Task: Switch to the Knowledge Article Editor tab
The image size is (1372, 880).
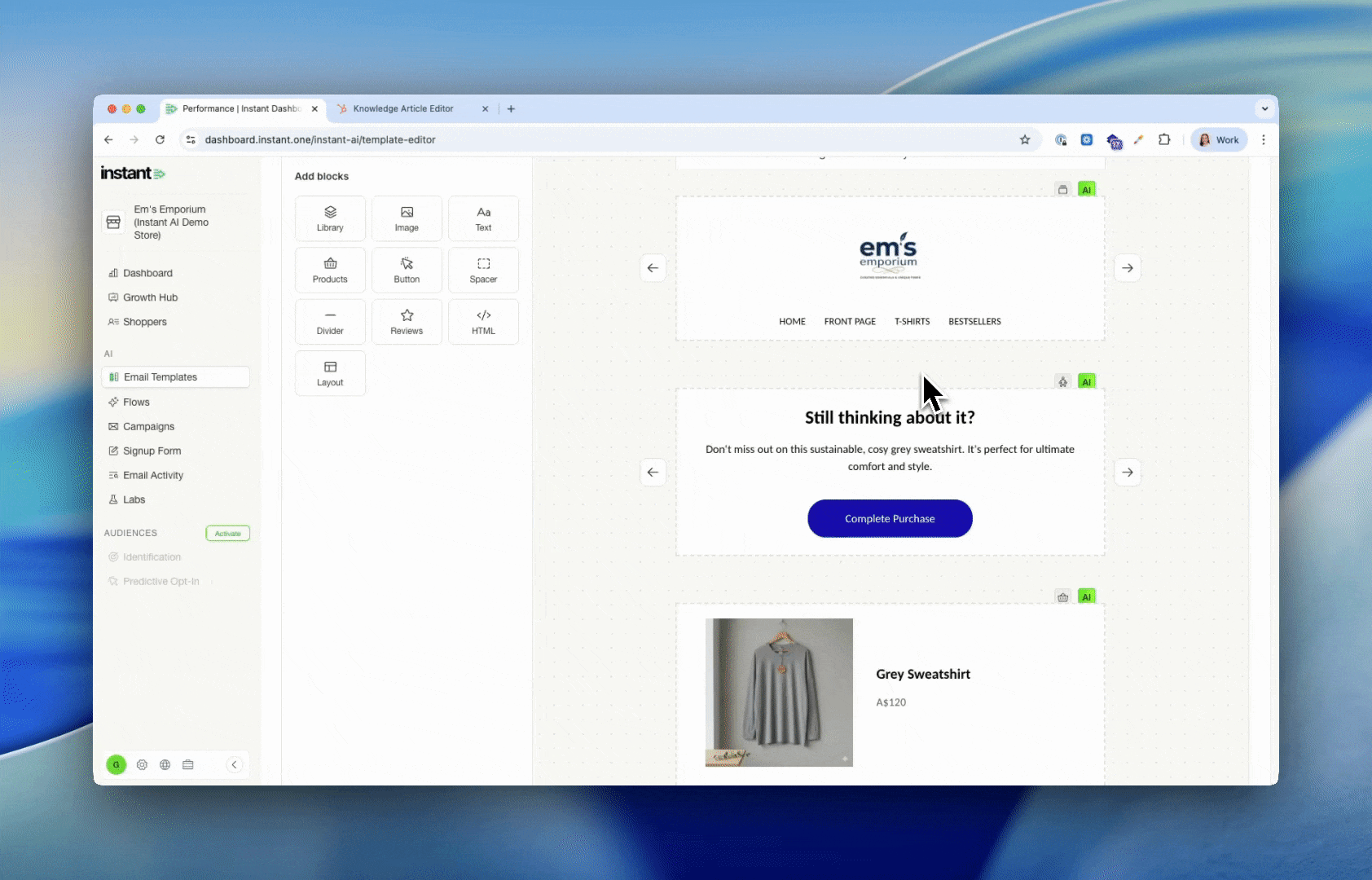Action: click(405, 108)
